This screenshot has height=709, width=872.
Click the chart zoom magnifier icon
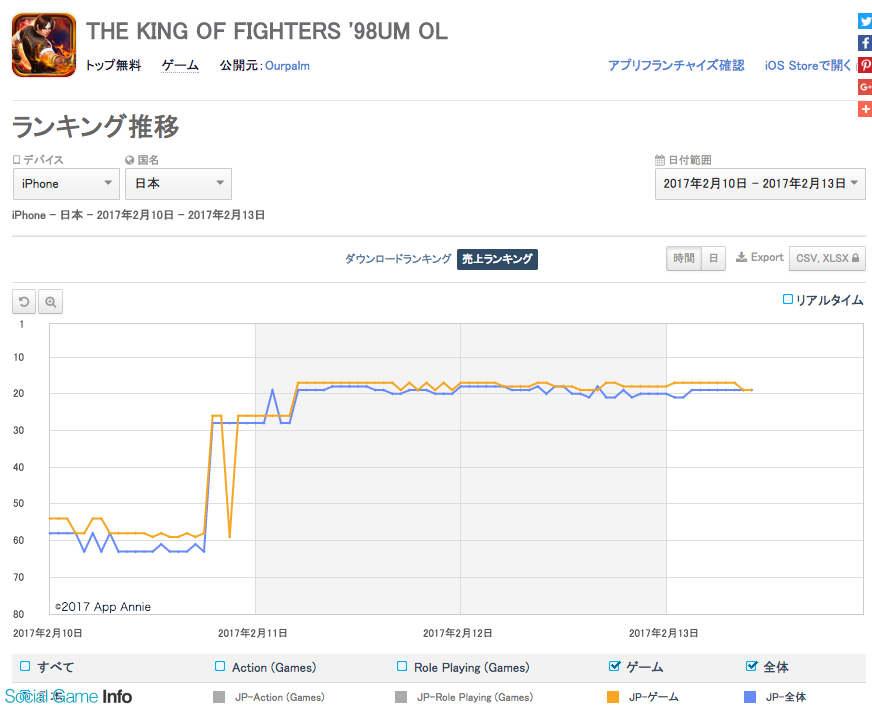coord(51,302)
